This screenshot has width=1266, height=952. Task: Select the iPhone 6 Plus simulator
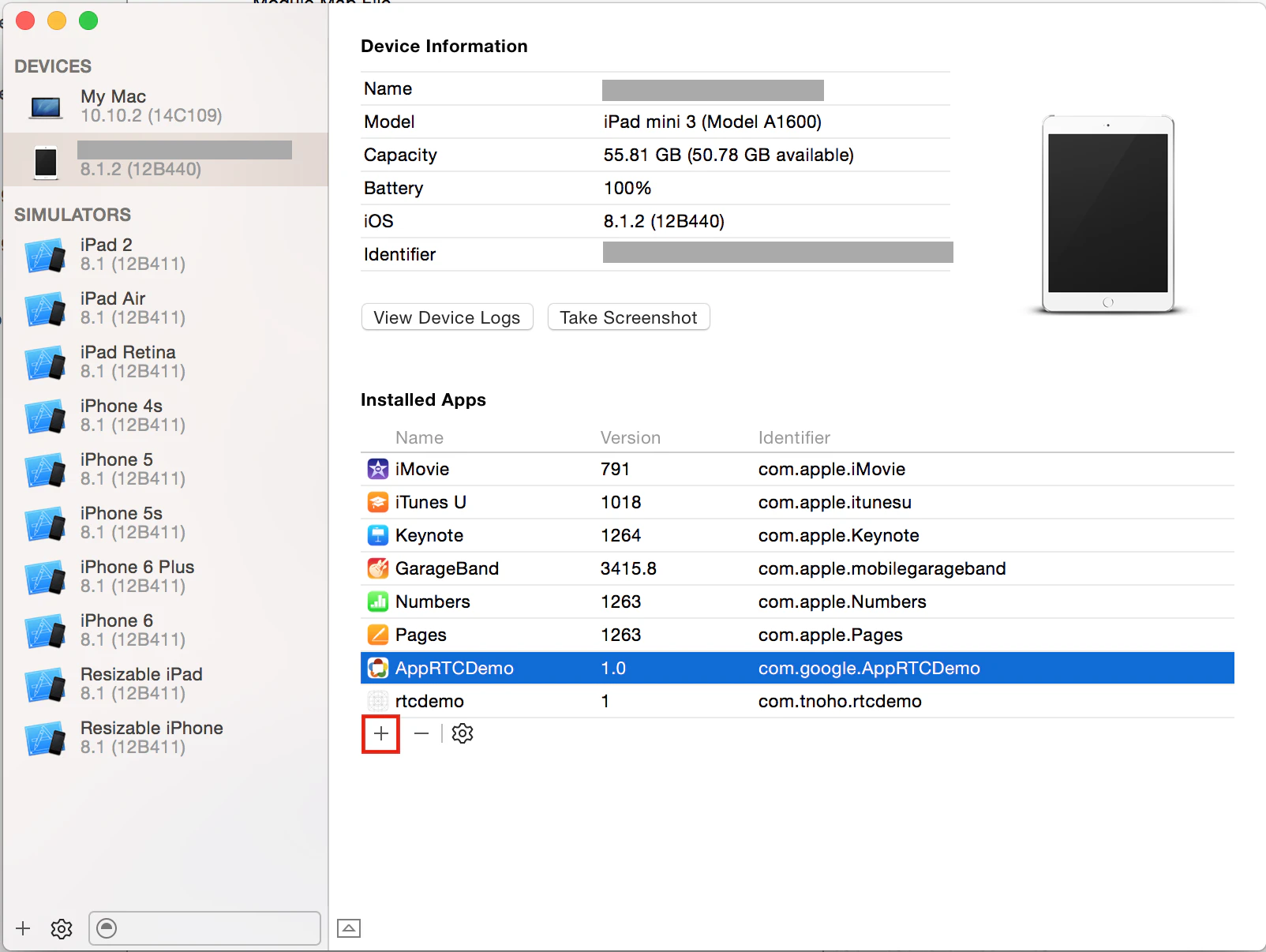click(x=166, y=576)
